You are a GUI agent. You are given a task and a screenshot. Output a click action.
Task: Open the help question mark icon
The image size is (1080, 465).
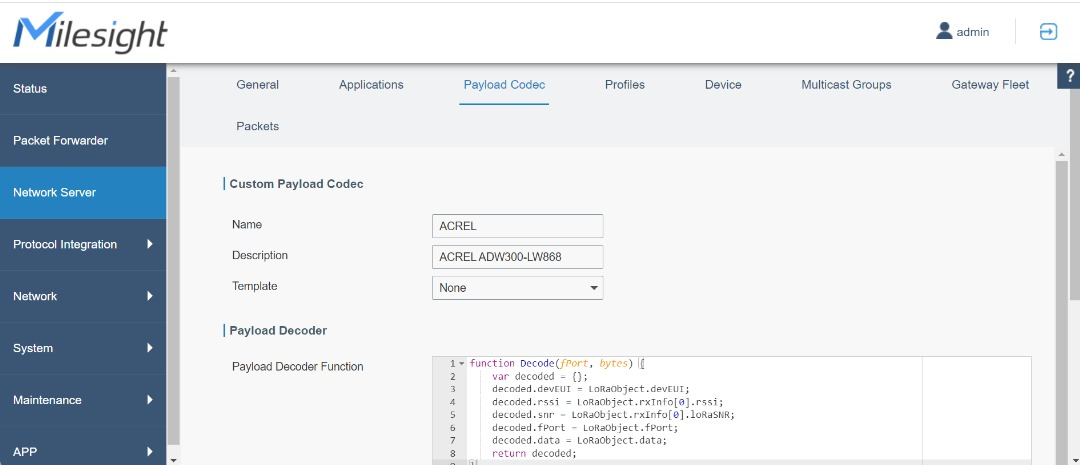[1070, 76]
